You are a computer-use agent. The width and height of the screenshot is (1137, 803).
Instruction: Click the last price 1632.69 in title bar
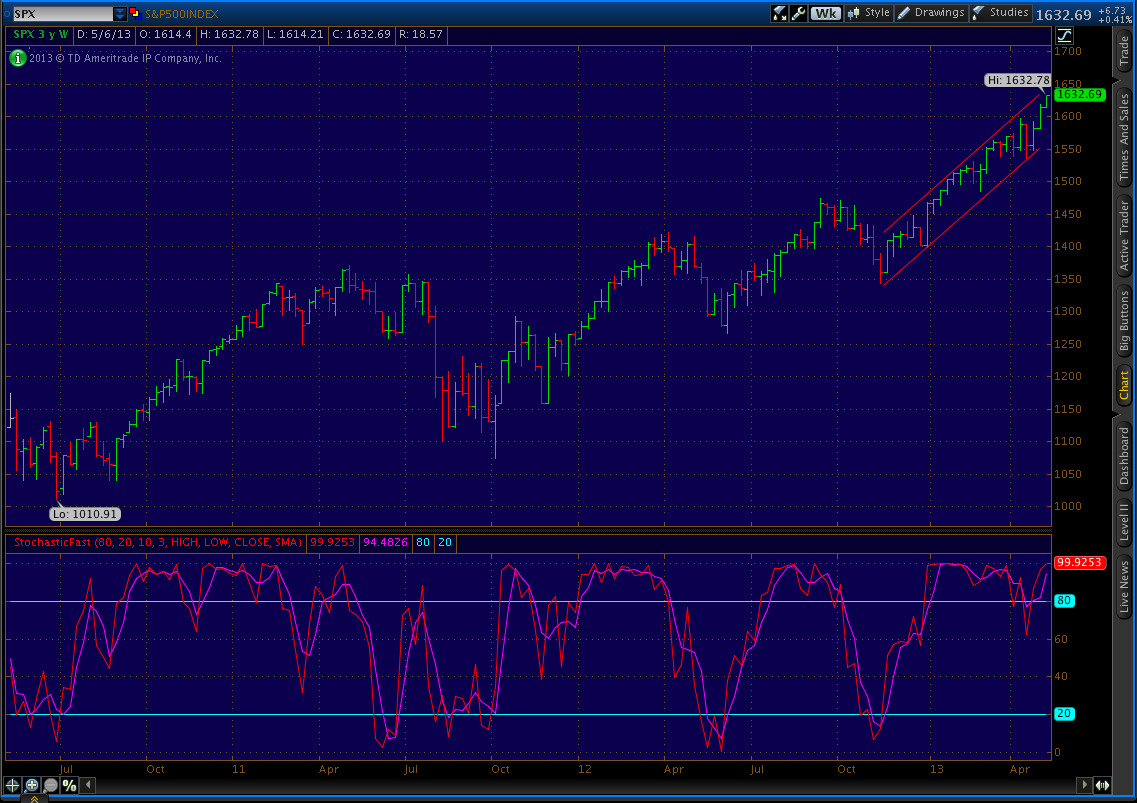[1064, 15]
